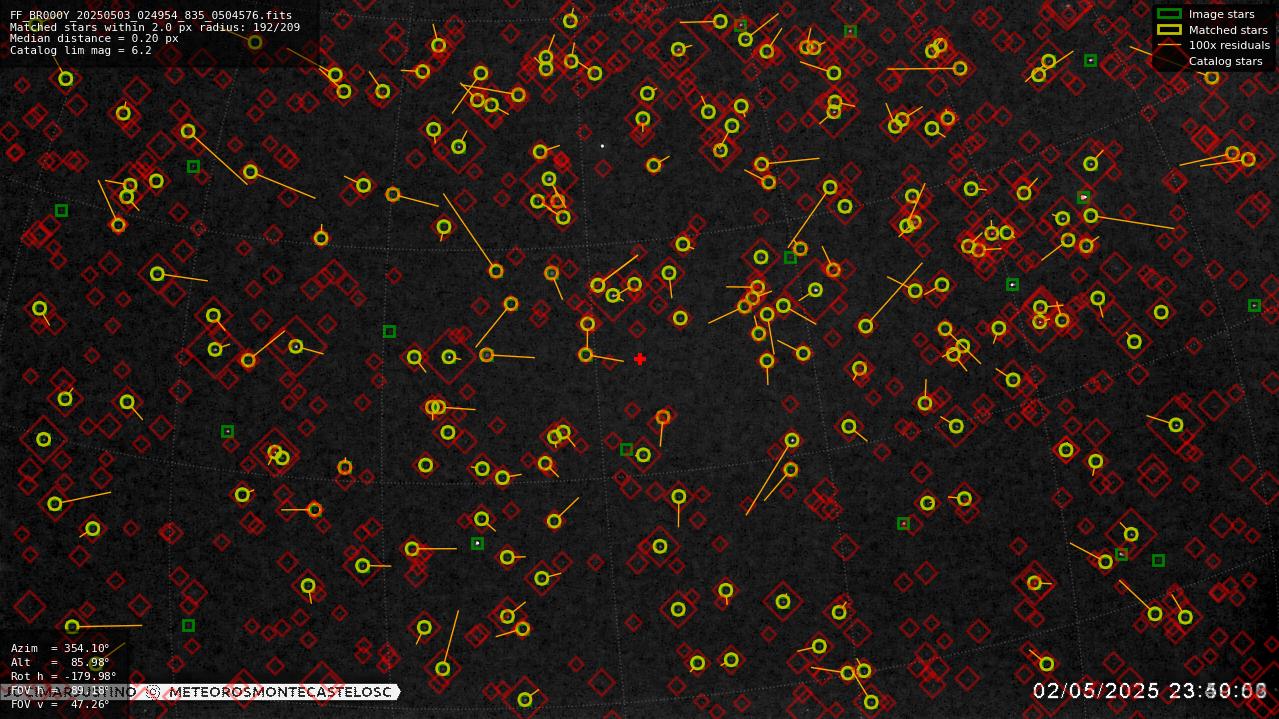Click the FITS filename FF_BR000Y_20250503_024954_835_0504576.fits
The width and height of the screenshot is (1279, 719).
click(151, 16)
